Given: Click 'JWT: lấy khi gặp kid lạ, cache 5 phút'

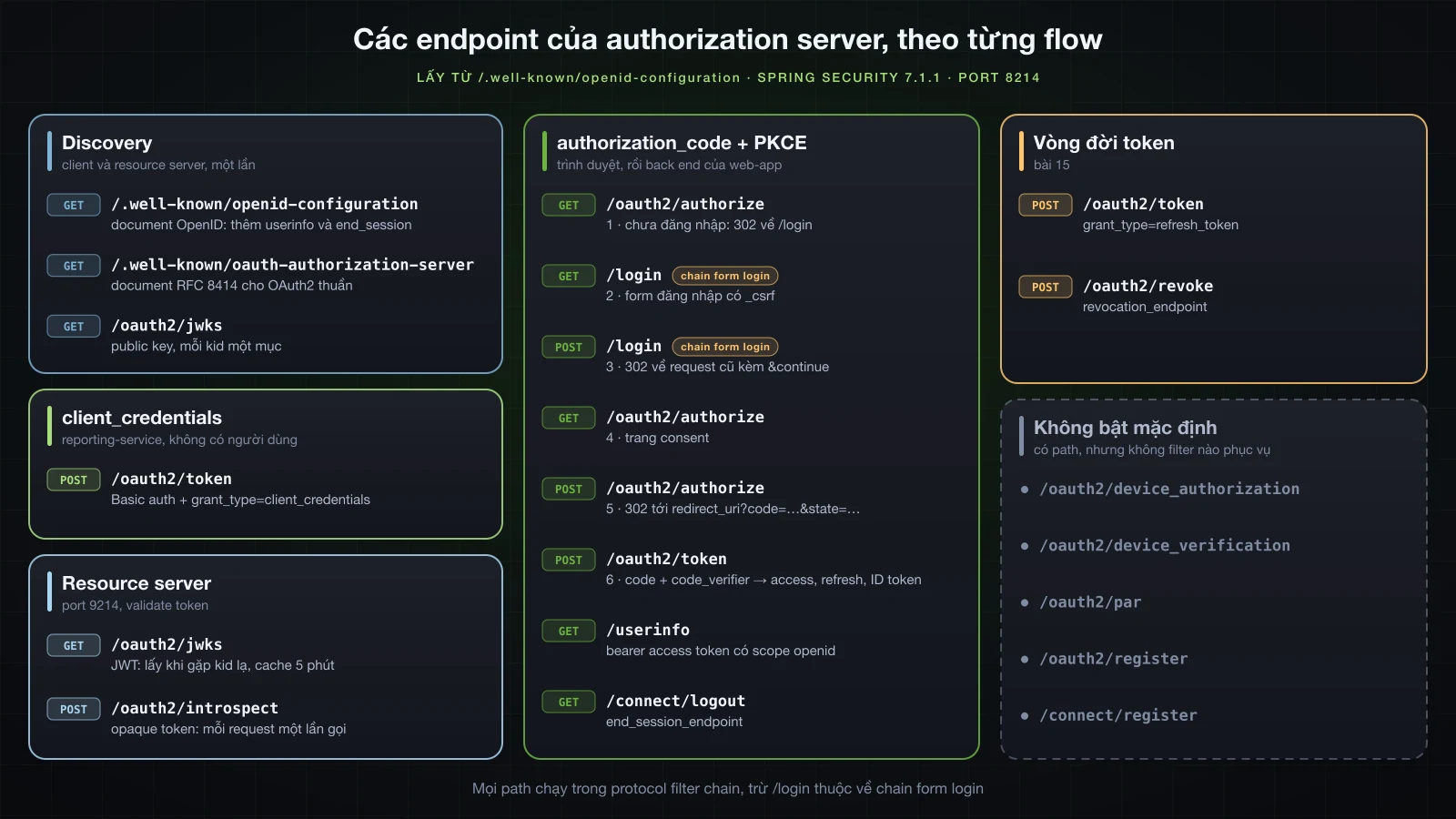Looking at the screenshot, I should point(223,665).
